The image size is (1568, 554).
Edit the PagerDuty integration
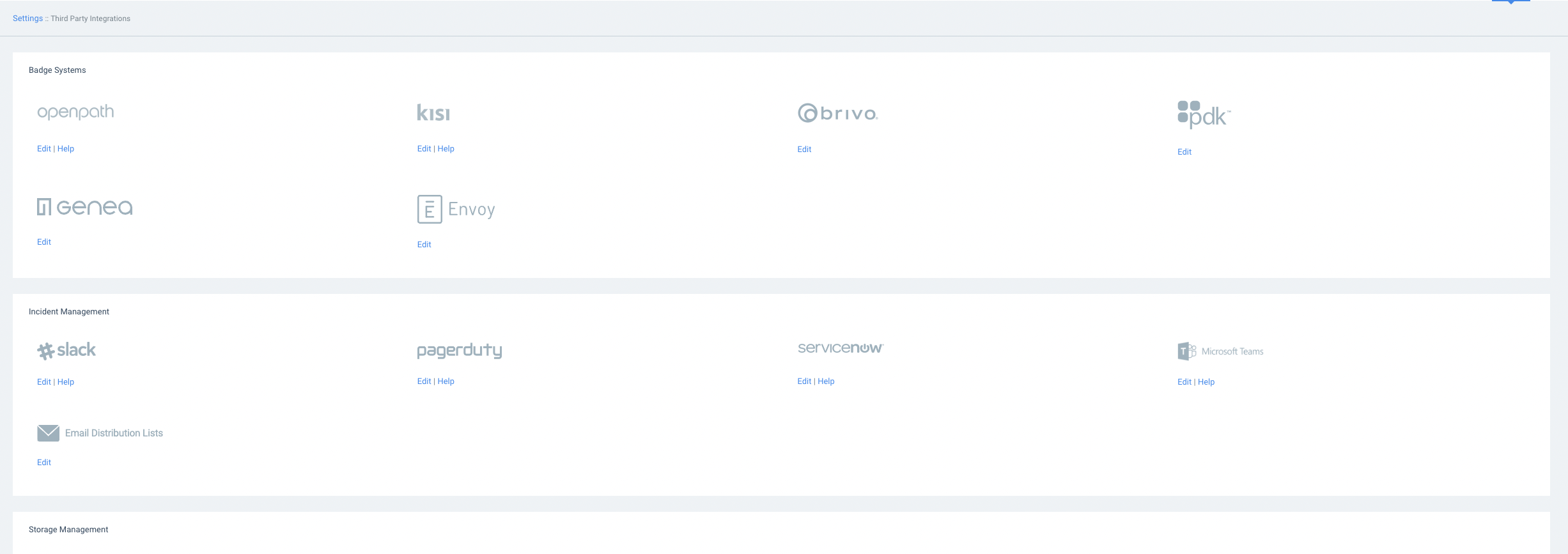point(424,381)
